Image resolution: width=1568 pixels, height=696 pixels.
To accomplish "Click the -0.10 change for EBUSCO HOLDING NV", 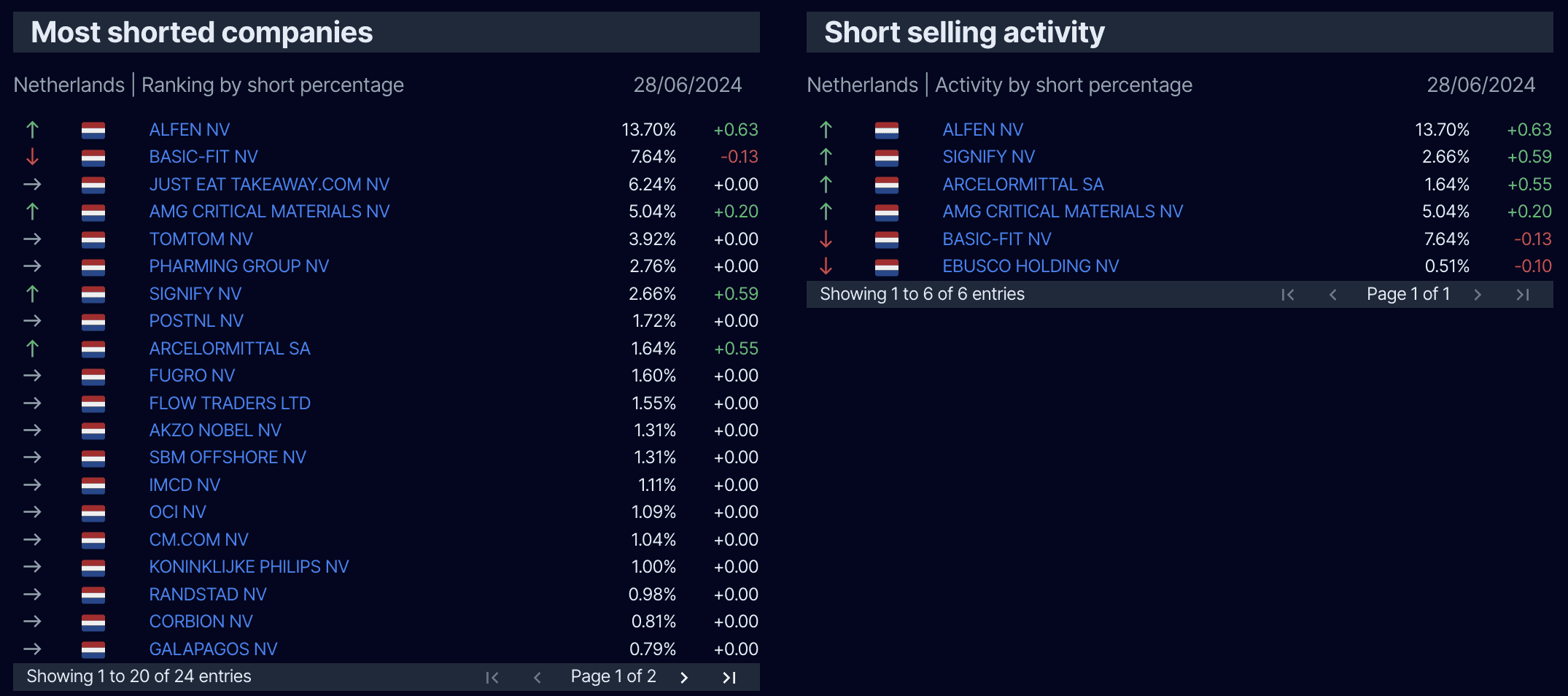I will [x=1533, y=266].
